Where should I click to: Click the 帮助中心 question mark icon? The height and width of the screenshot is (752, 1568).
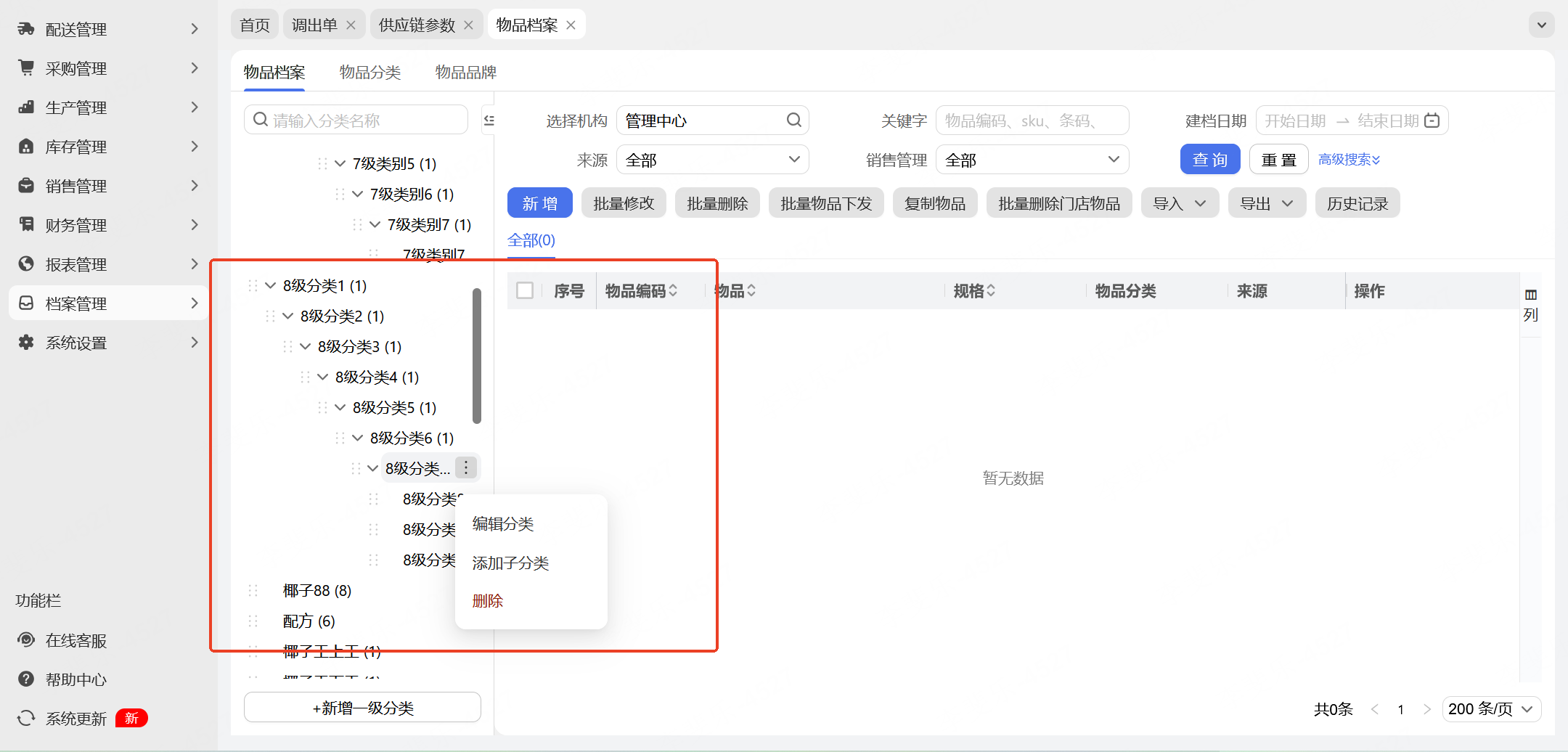pyautogui.click(x=26, y=679)
